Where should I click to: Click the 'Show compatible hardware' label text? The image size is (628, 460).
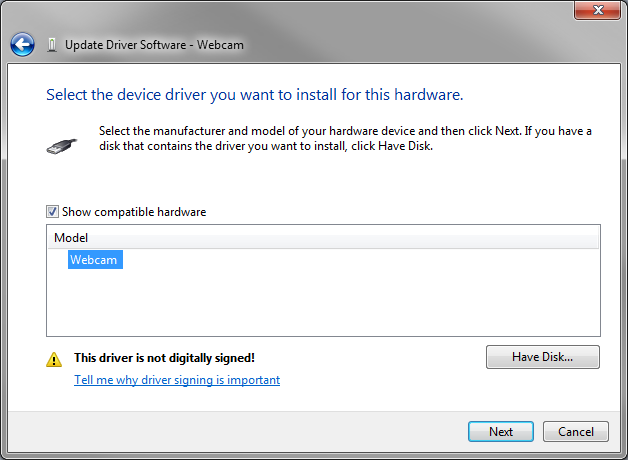(133, 212)
